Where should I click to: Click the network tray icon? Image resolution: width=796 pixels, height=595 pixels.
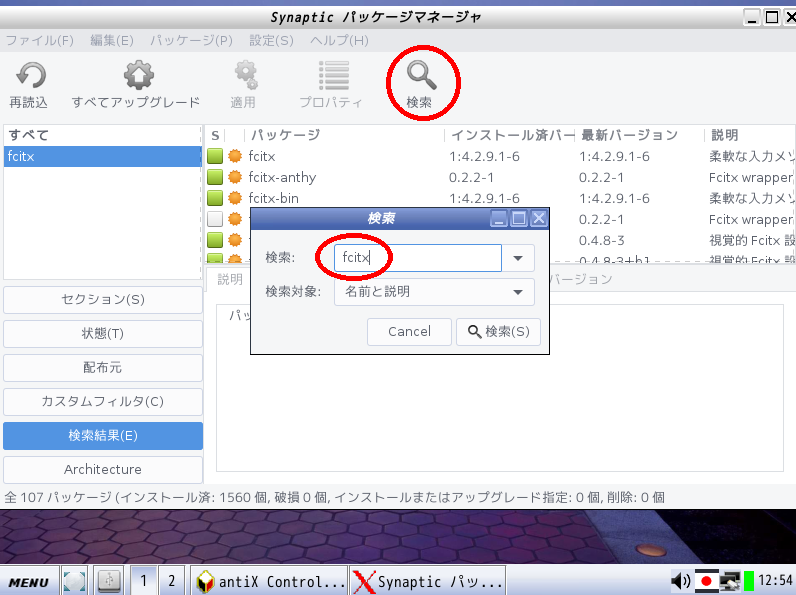tap(729, 581)
